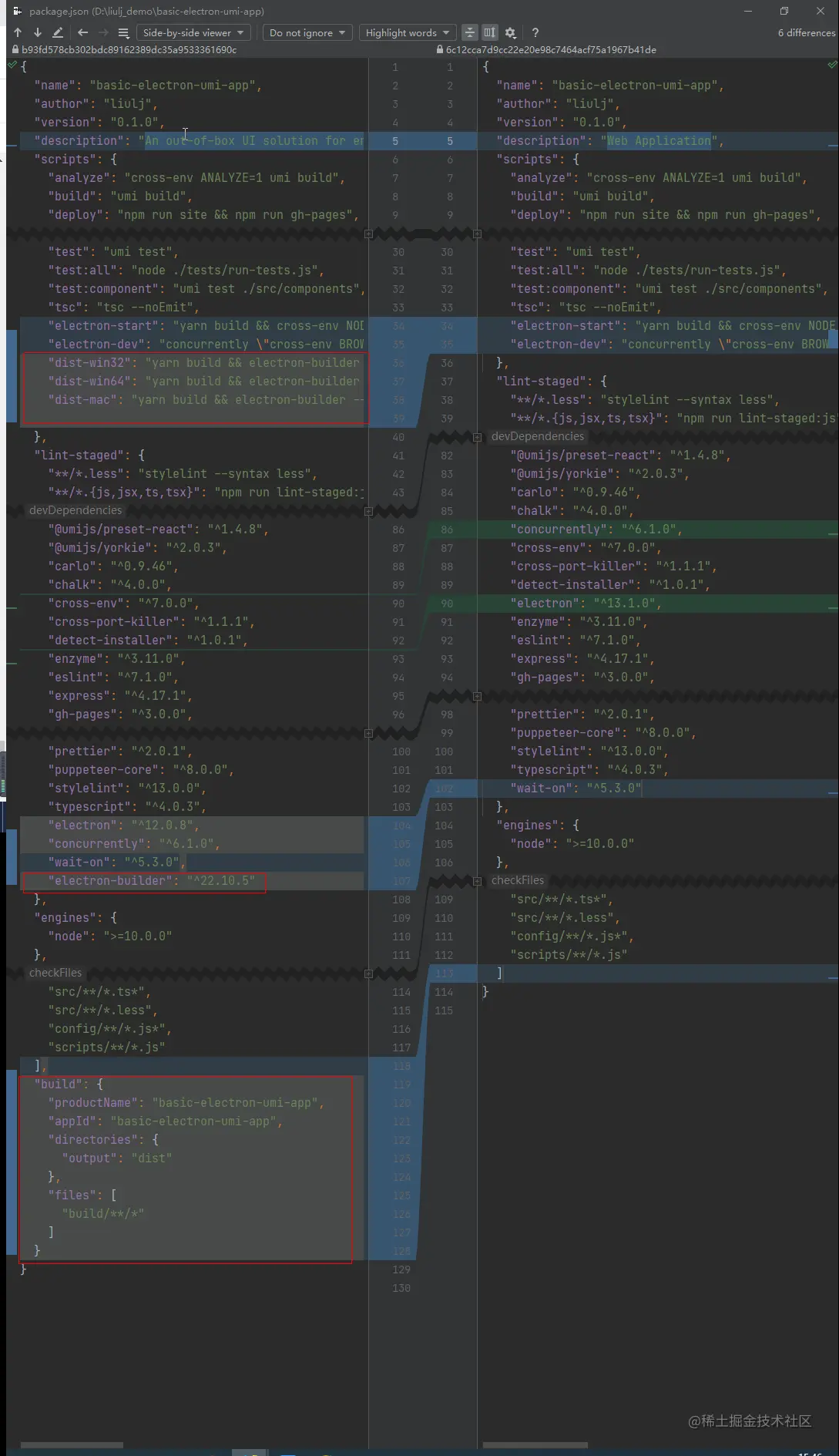The image size is (839, 1456).
Task: Open the changed files list icon
Action: (123, 32)
